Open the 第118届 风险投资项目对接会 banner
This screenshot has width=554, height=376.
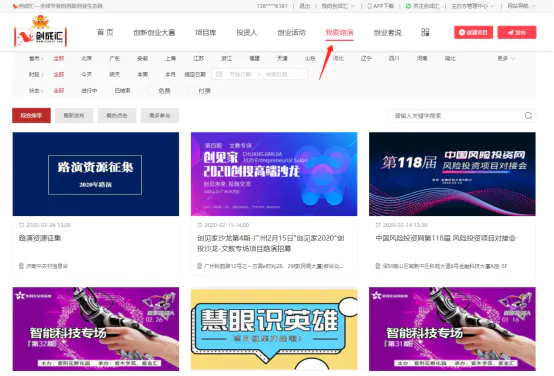pos(452,174)
